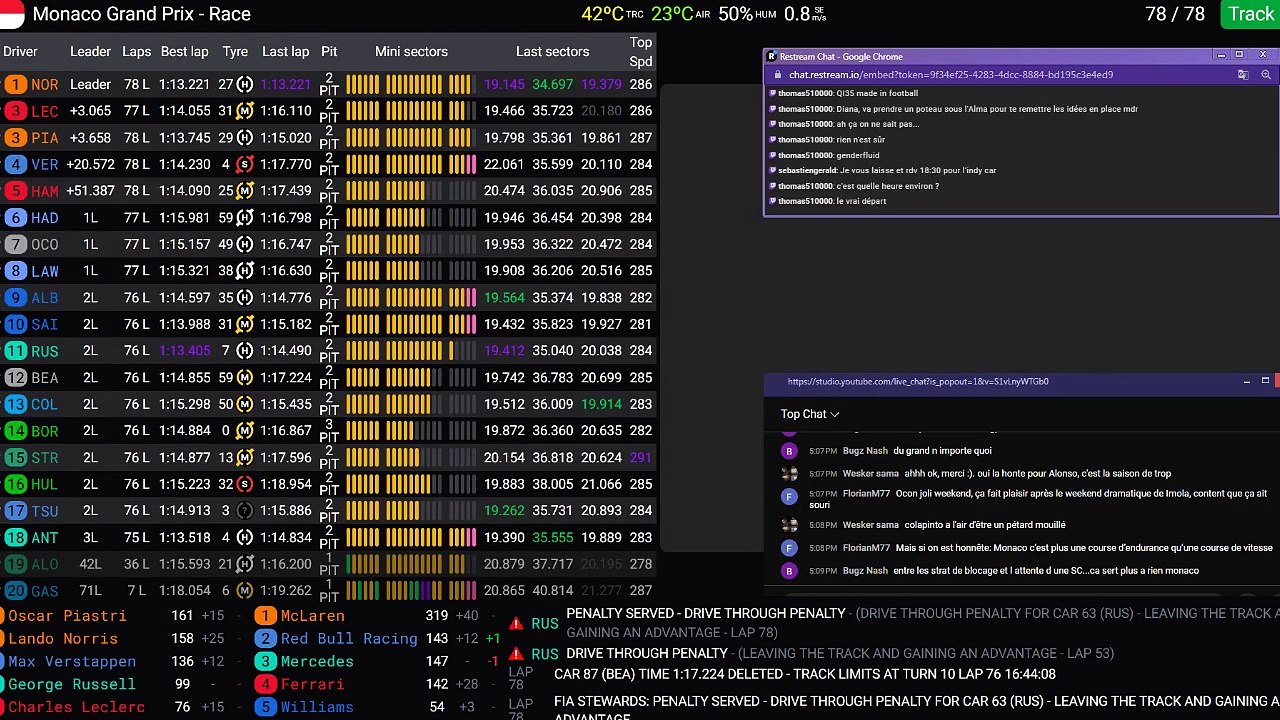1280x720 pixels.
Task: Click the Top Spd column header
Action: (641, 52)
